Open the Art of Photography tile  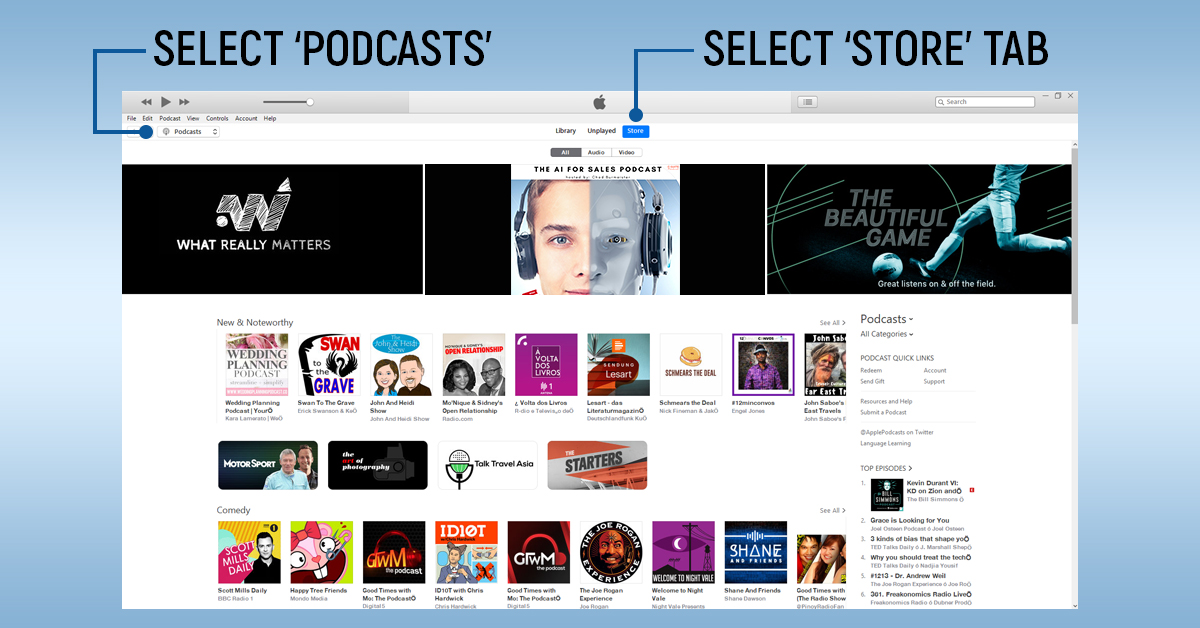pos(378,465)
